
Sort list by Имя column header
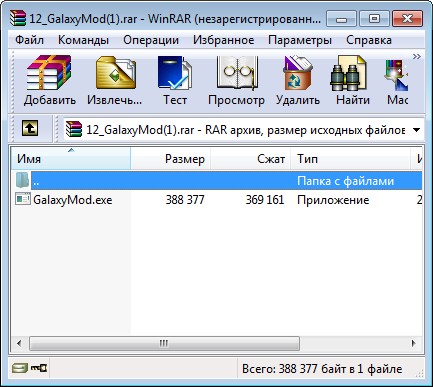point(71,158)
